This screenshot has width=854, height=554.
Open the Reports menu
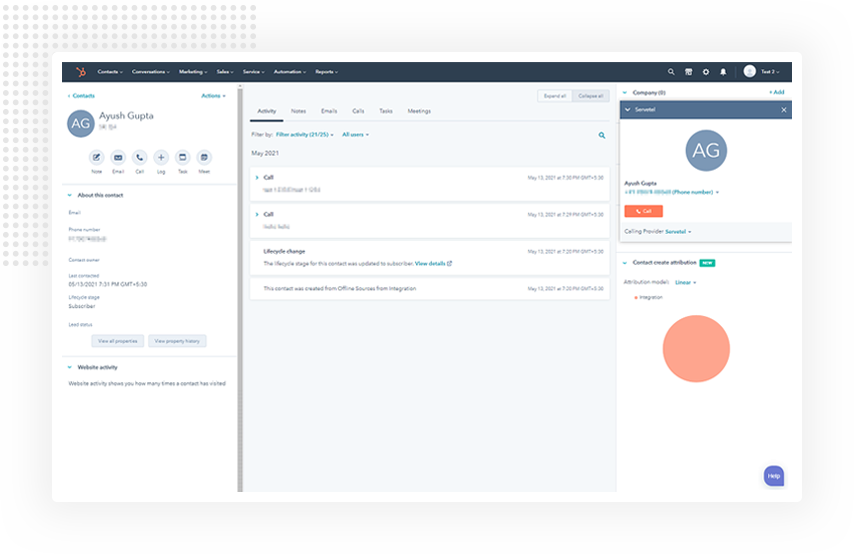[x=327, y=72]
